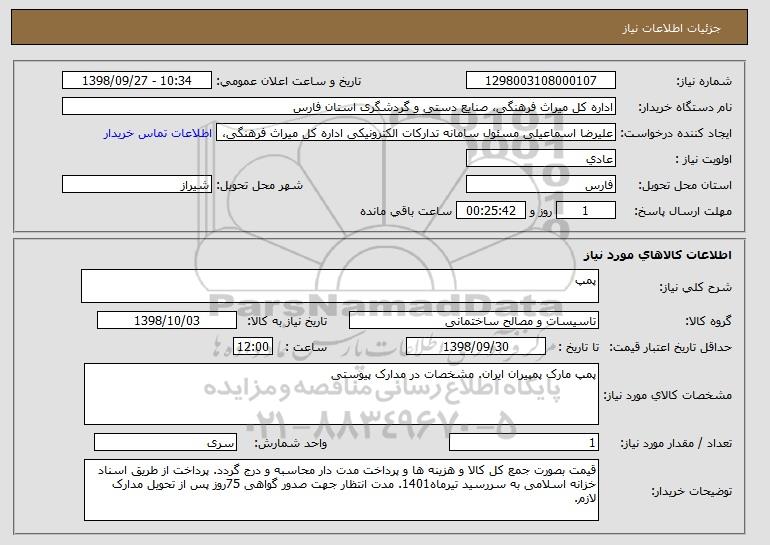Image resolution: width=770 pixels, height=545 pixels.
Task: Click the remaining time field 00:25:42
Action: (x=491, y=211)
